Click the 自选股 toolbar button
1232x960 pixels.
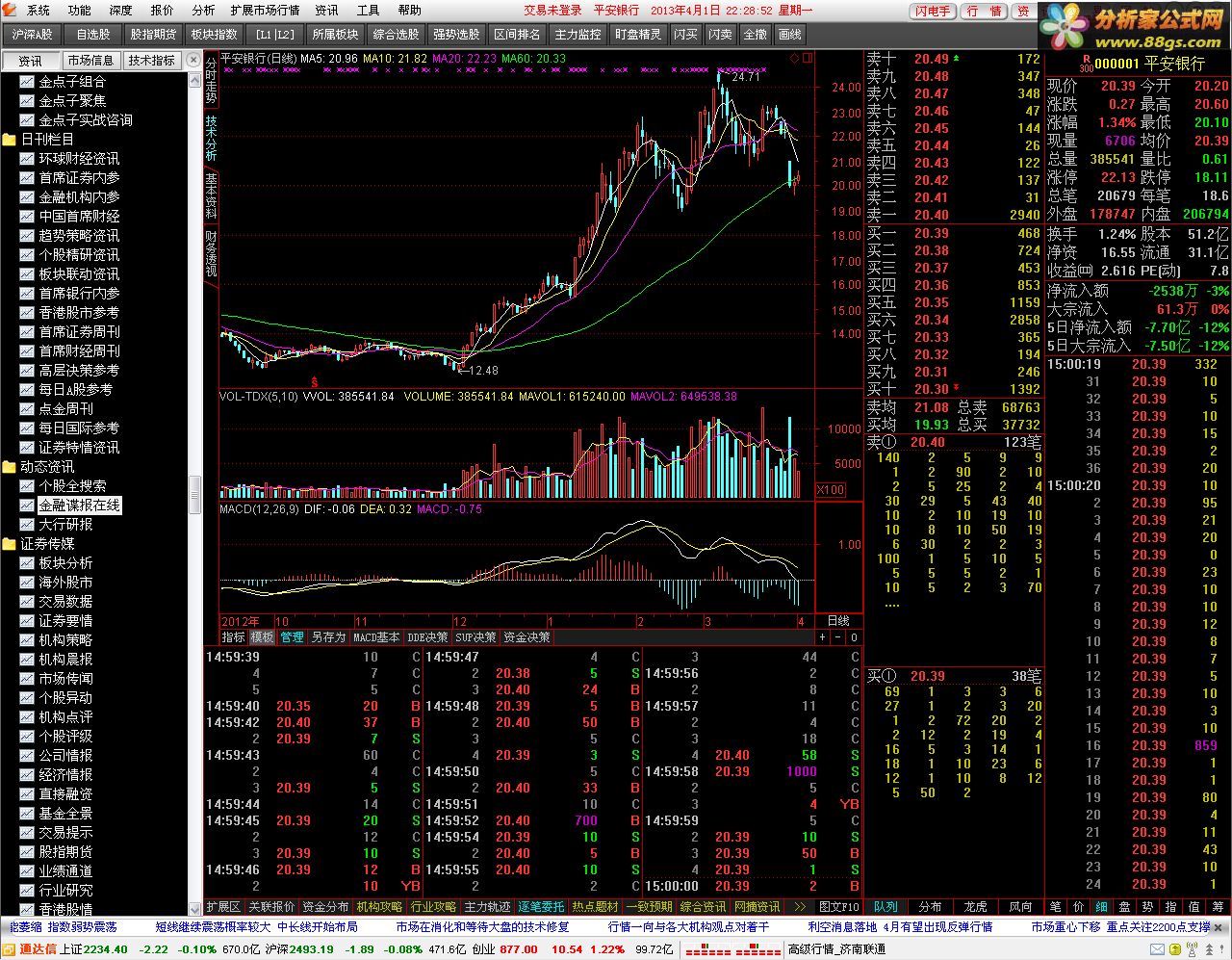coord(93,35)
